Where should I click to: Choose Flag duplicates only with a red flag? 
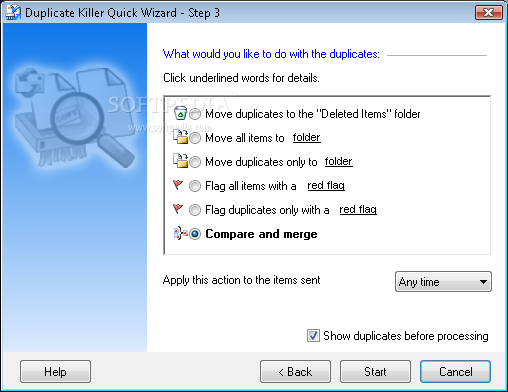click(x=195, y=210)
